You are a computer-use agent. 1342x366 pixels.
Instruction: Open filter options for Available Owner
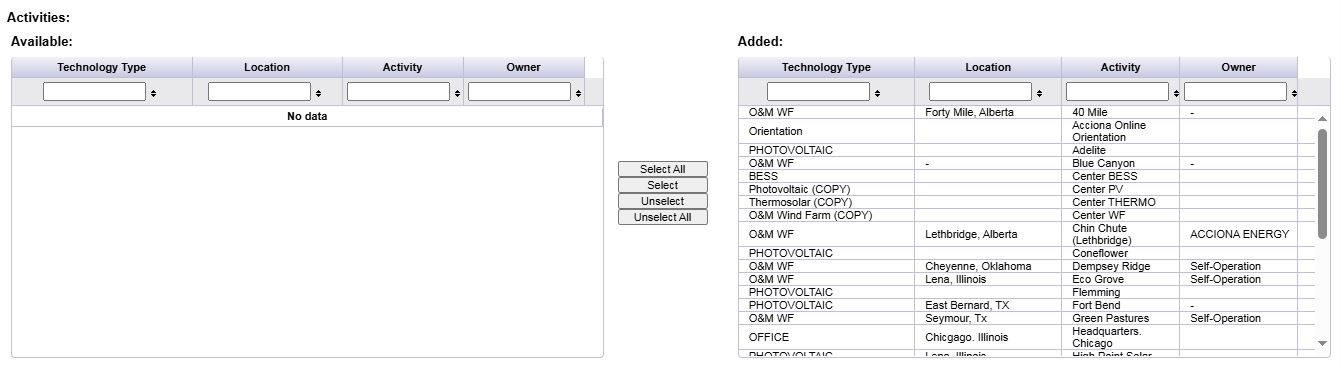point(578,93)
